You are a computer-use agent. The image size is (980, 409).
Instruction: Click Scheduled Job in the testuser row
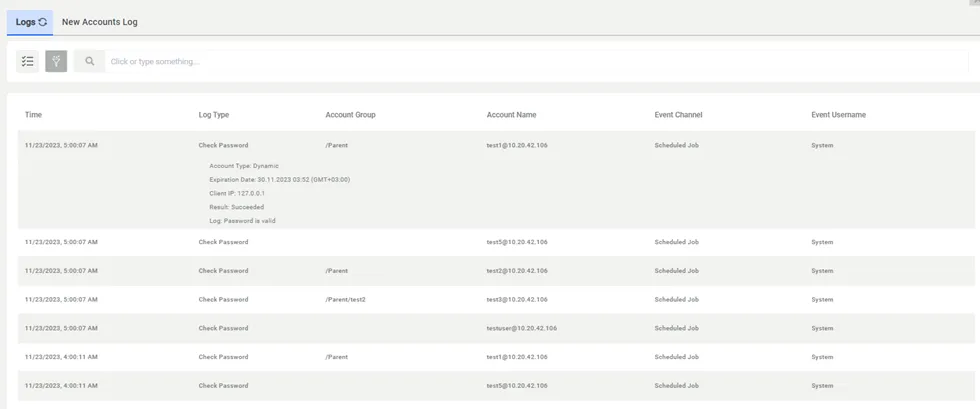[x=676, y=328]
